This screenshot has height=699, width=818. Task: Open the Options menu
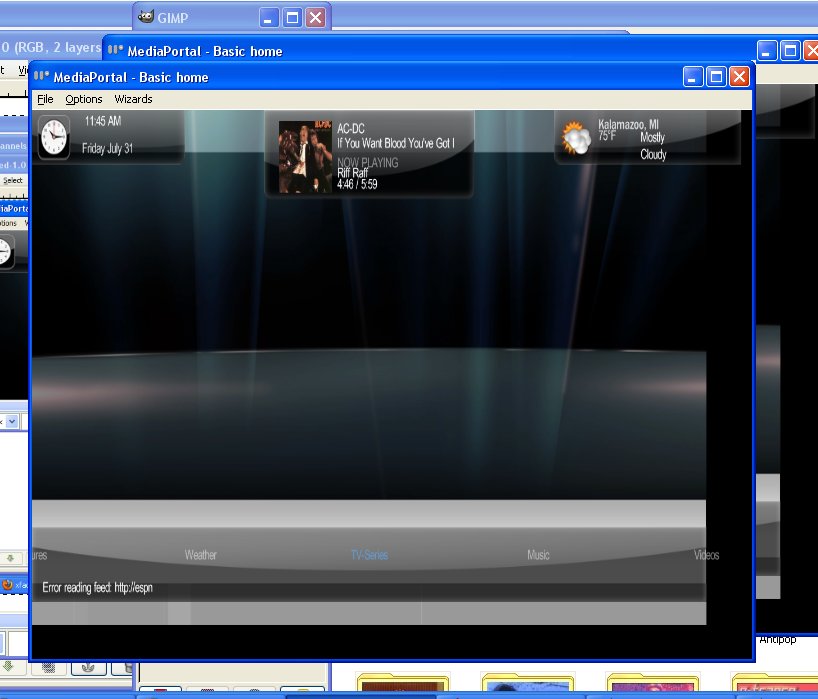[84, 99]
